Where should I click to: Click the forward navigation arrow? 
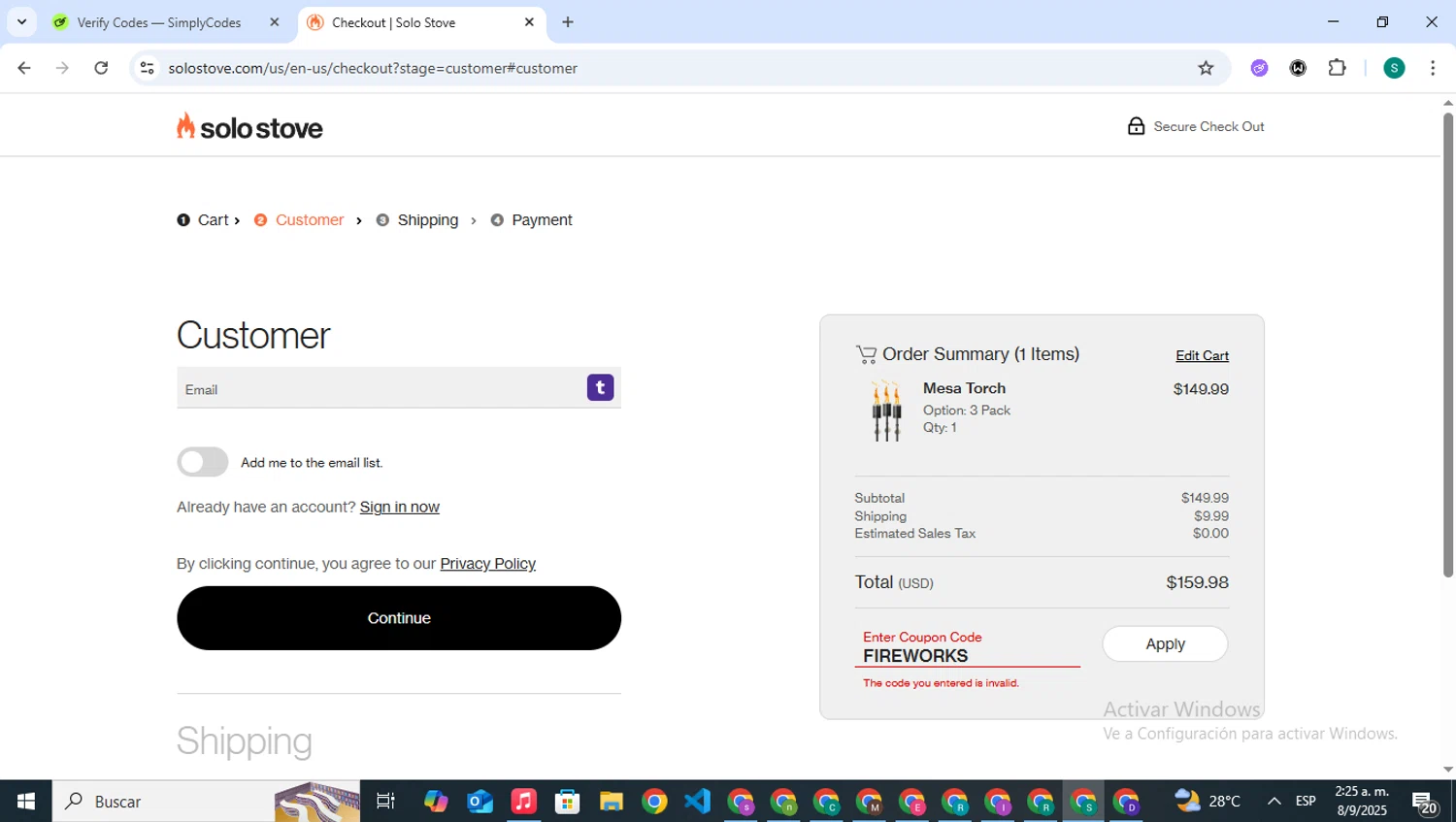point(62,68)
